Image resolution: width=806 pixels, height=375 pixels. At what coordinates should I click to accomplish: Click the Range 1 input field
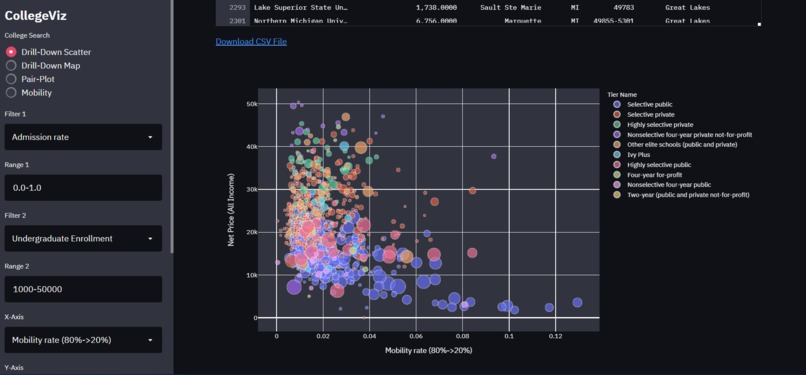point(83,188)
